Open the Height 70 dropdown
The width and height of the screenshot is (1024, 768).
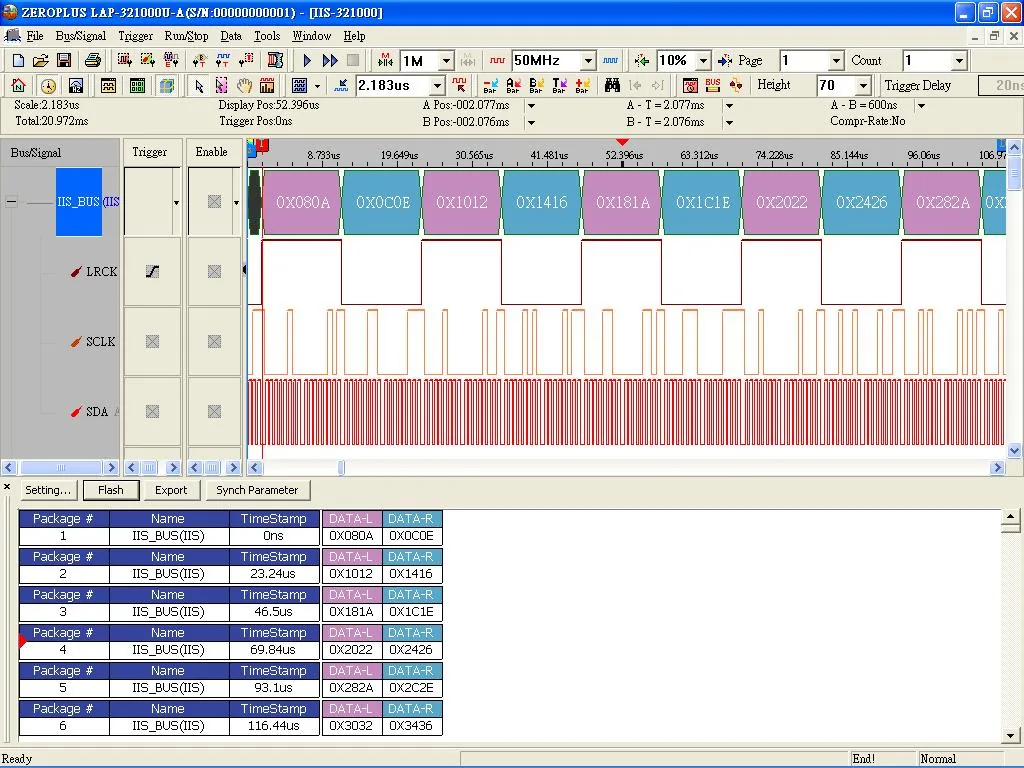click(863, 86)
